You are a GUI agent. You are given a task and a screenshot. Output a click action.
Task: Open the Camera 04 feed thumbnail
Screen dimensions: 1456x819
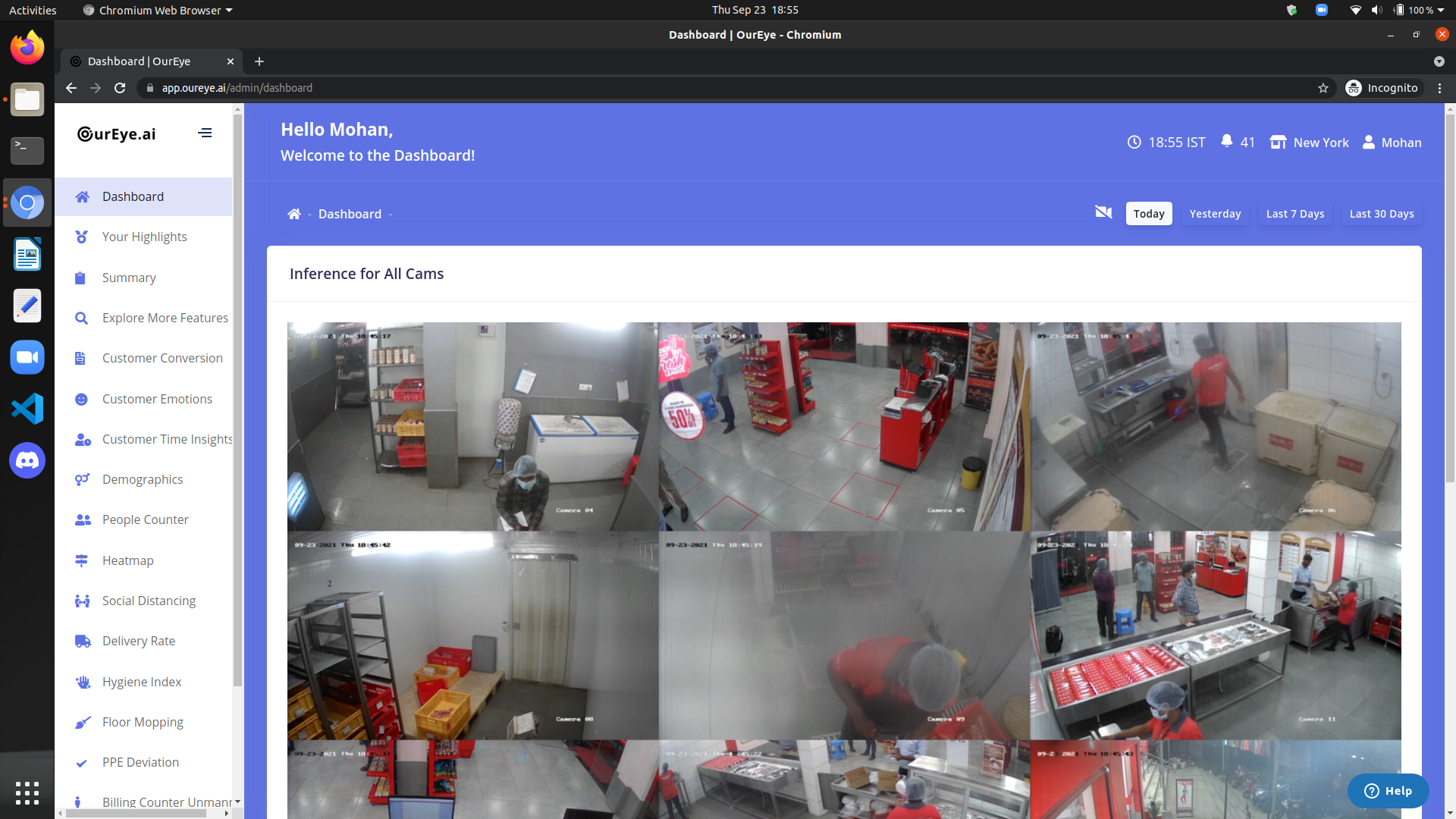click(x=472, y=426)
